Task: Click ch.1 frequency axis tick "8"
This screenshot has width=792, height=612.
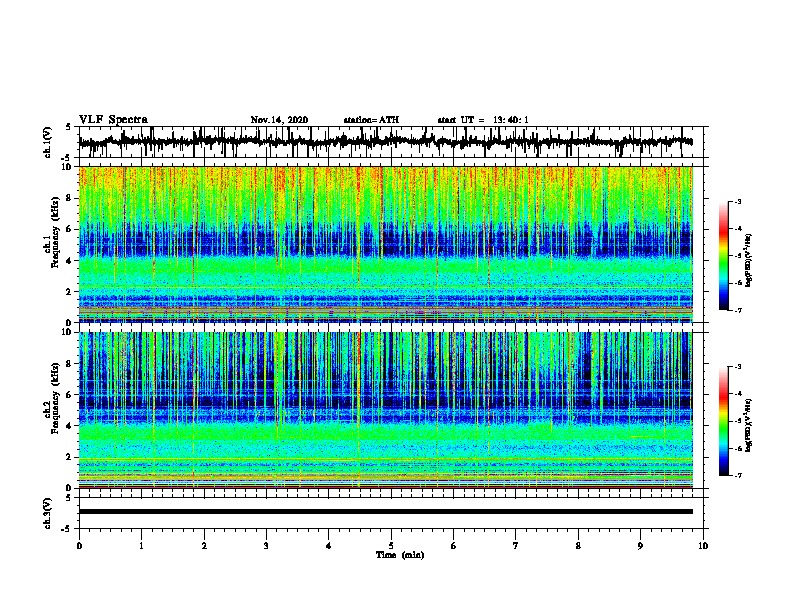Action: pos(70,198)
